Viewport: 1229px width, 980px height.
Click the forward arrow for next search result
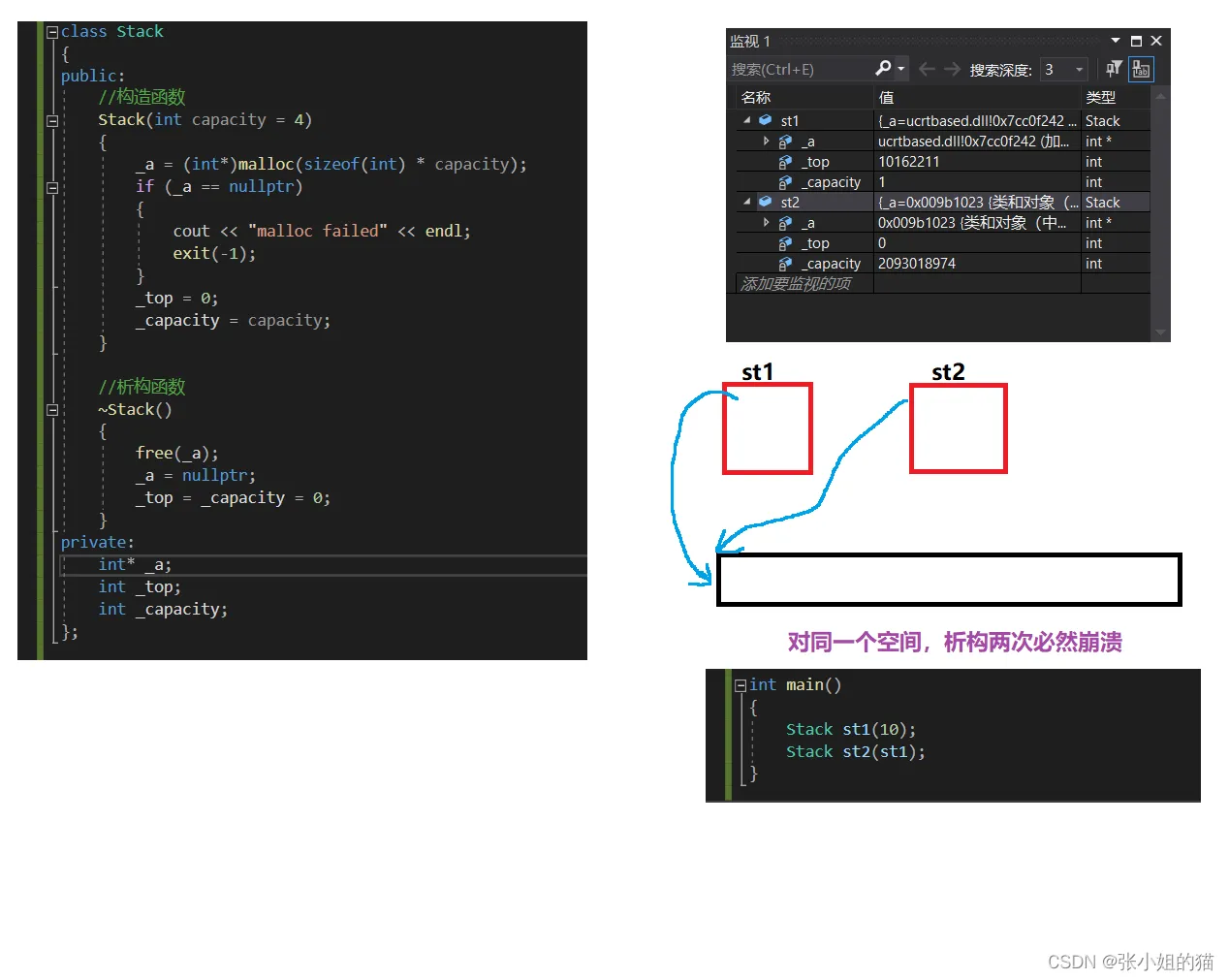click(952, 69)
